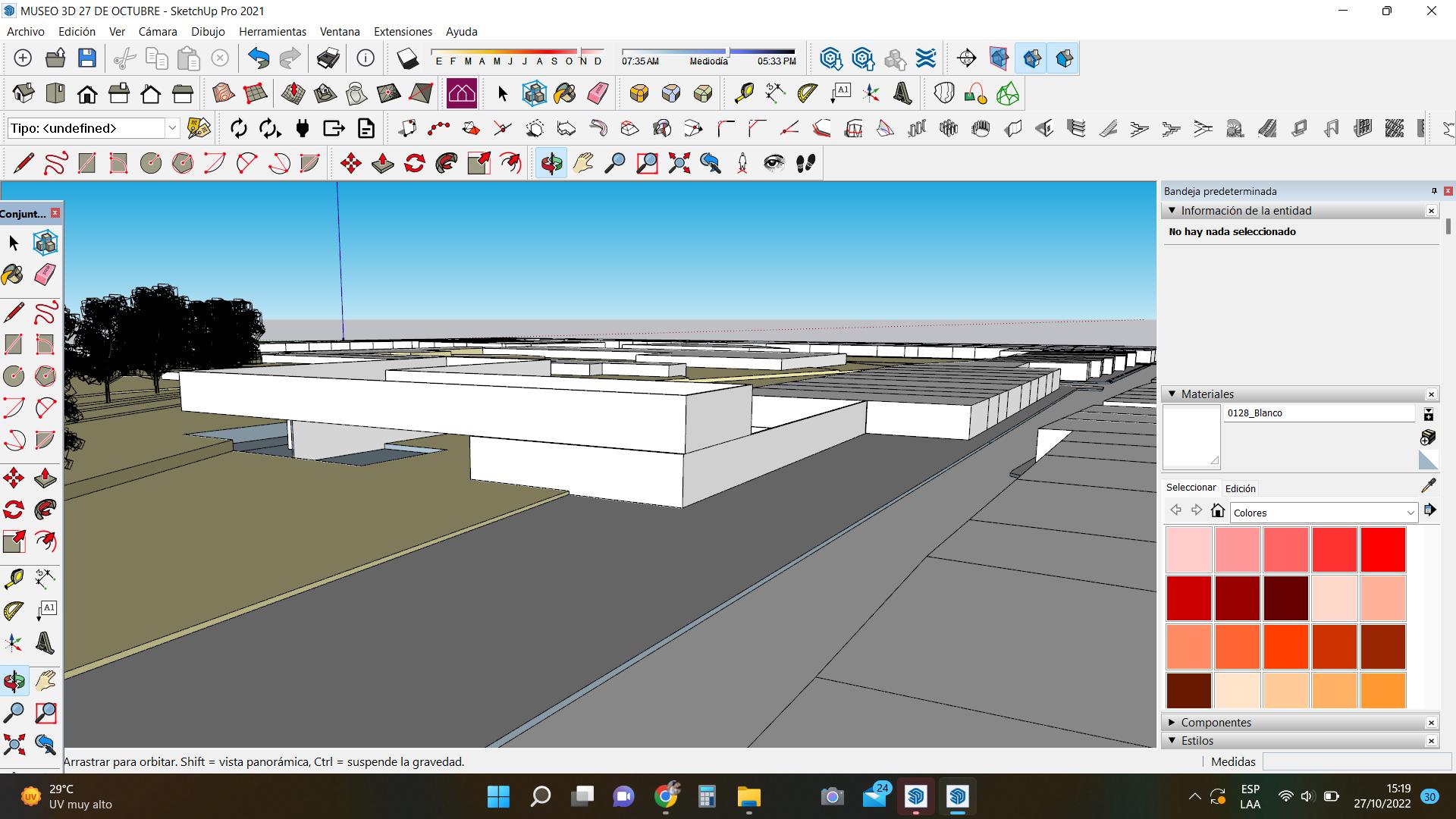The width and height of the screenshot is (1456, 819).
Task: Open the Extensiones menu
Action: tap(403, 32)
